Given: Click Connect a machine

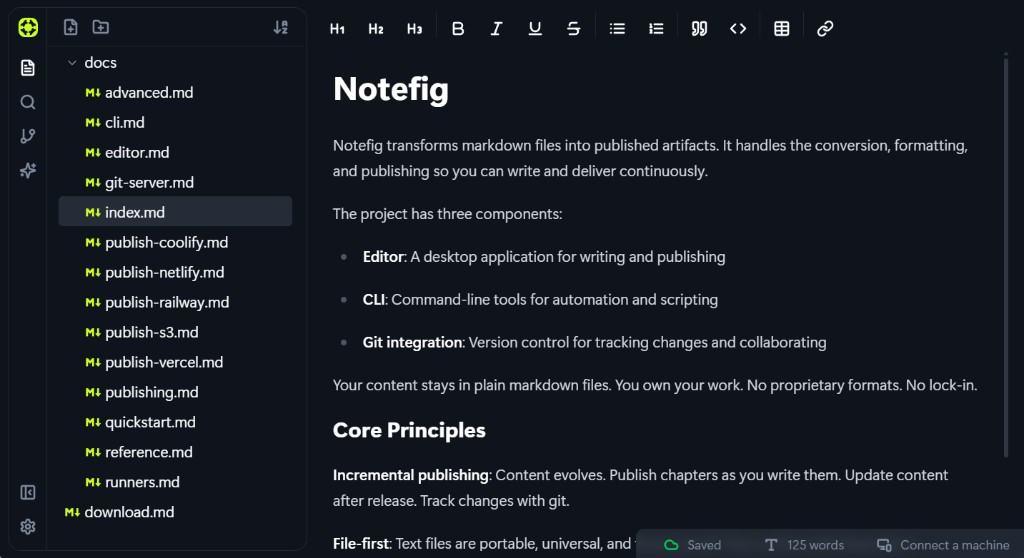Looking at the screenshot, I should [x=943, y=545].
